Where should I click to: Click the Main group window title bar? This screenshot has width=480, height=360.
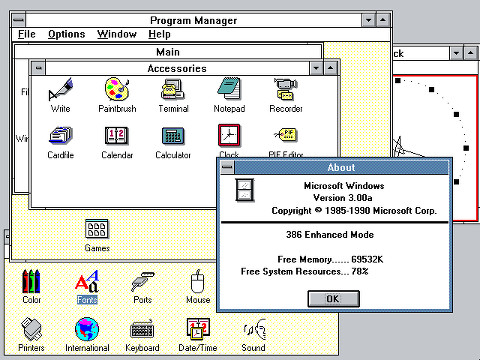point(168,52)
